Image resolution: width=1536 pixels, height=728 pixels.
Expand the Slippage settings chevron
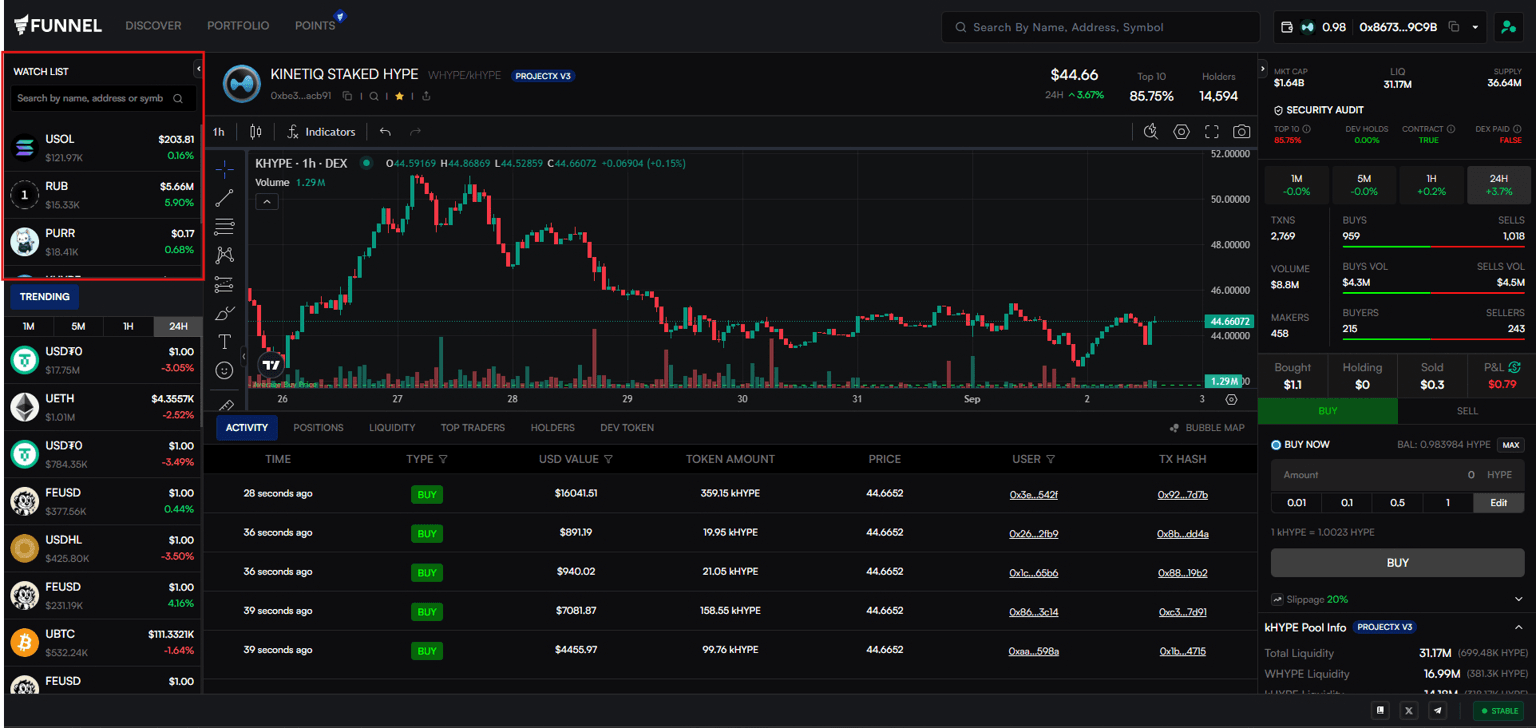[x=1518, y=599]
